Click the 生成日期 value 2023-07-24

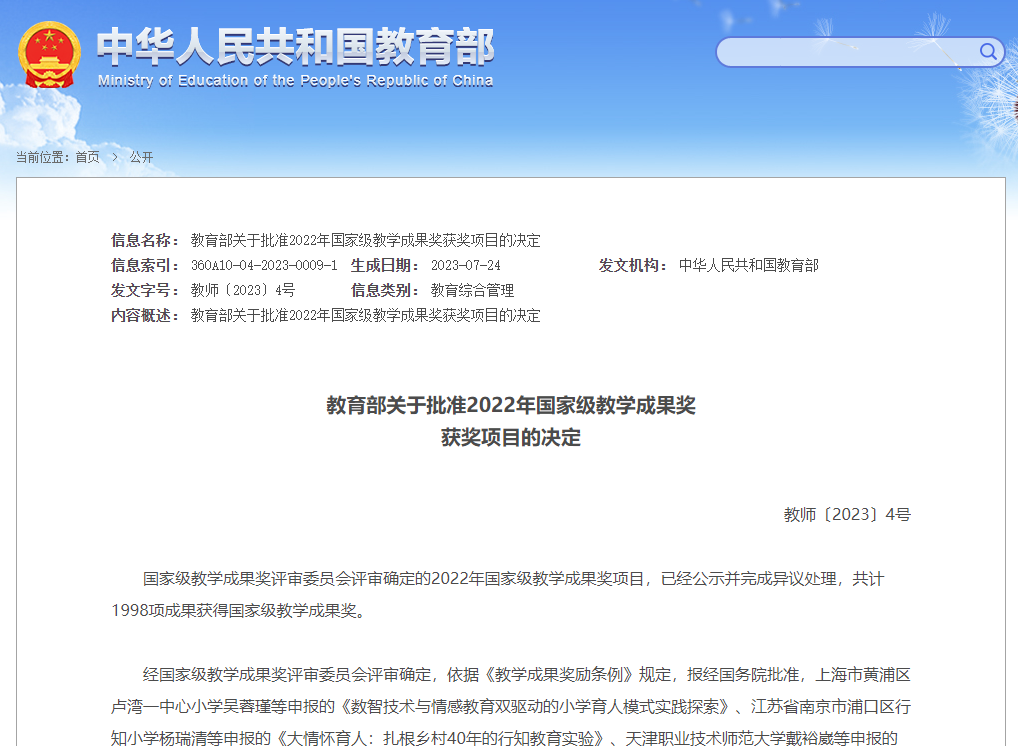click(x=465, y=265)
